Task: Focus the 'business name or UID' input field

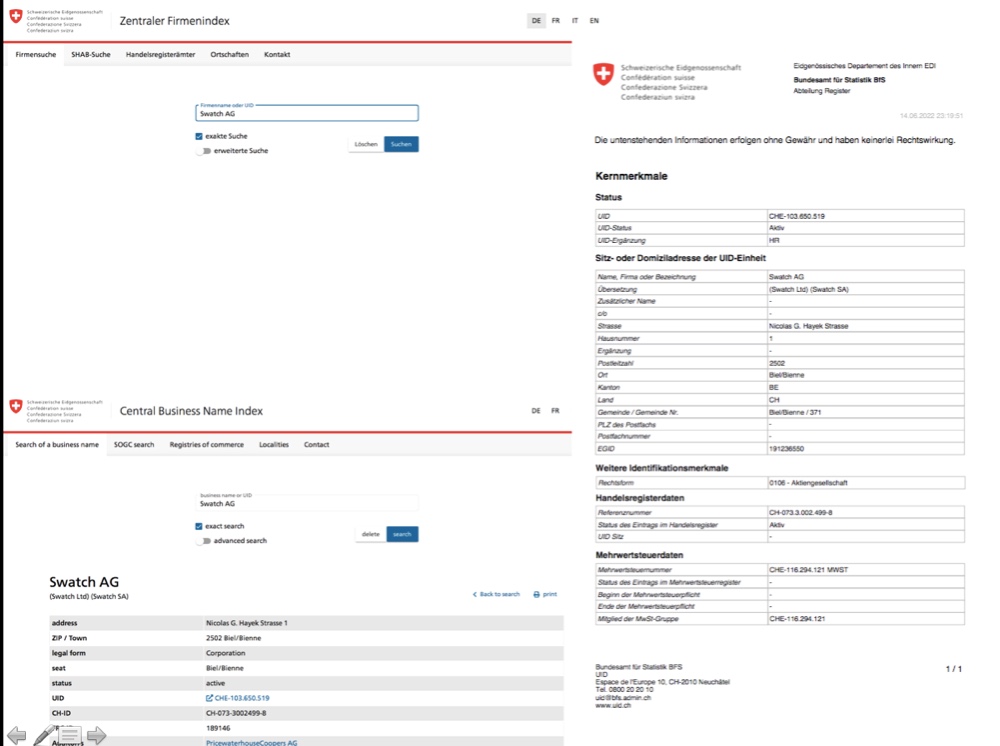Action: point(307,503)
